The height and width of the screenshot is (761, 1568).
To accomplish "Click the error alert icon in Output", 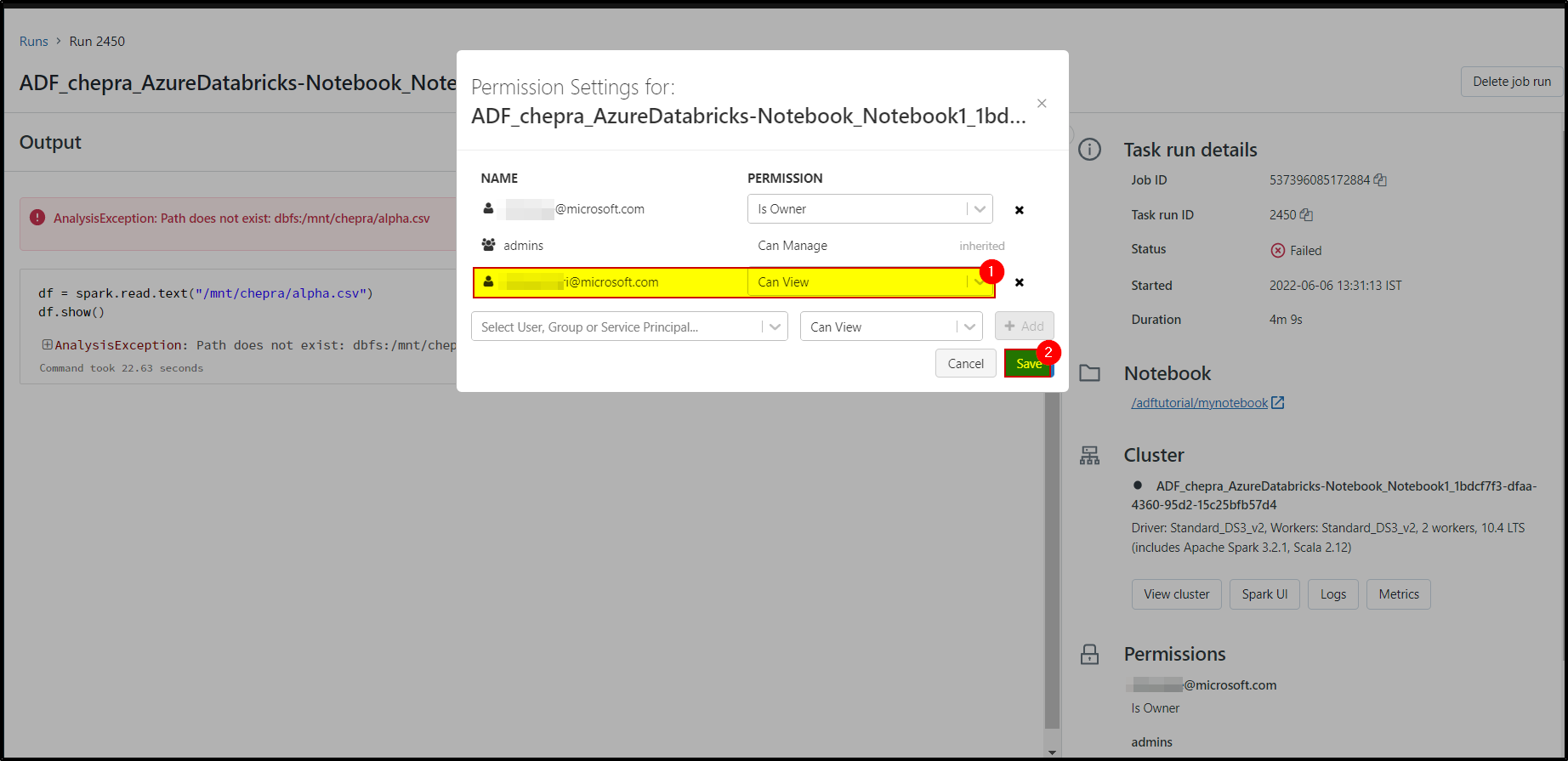I will [37, 218].
